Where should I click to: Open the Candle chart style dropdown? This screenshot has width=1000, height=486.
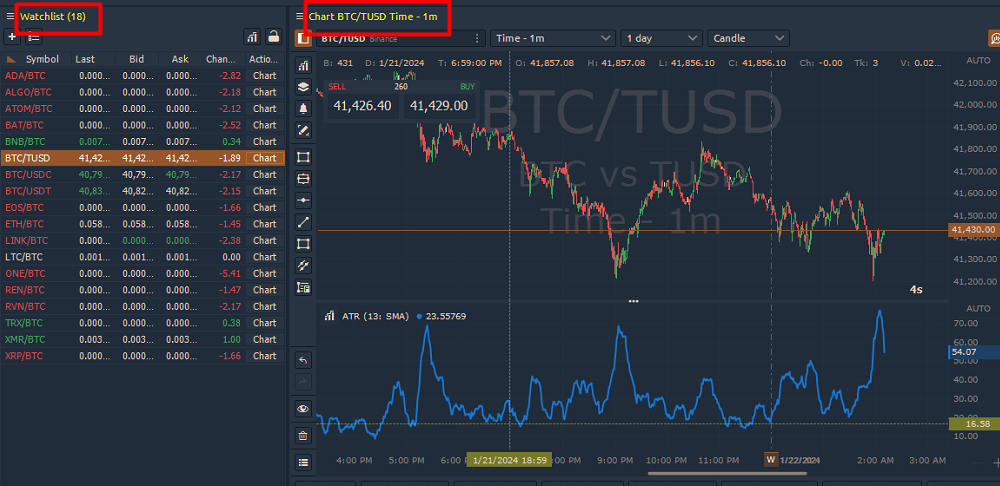748,38
